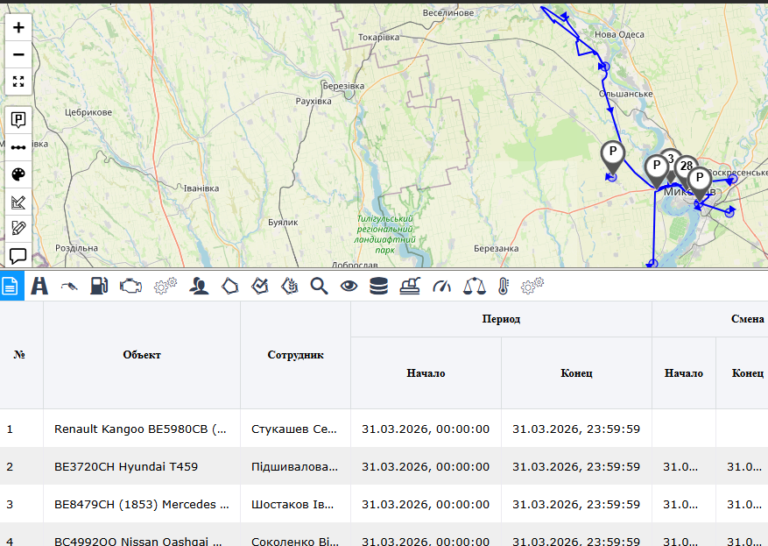768x546 pixels.
Task: Click the cluster marker numbered 28
Action: 686,166
